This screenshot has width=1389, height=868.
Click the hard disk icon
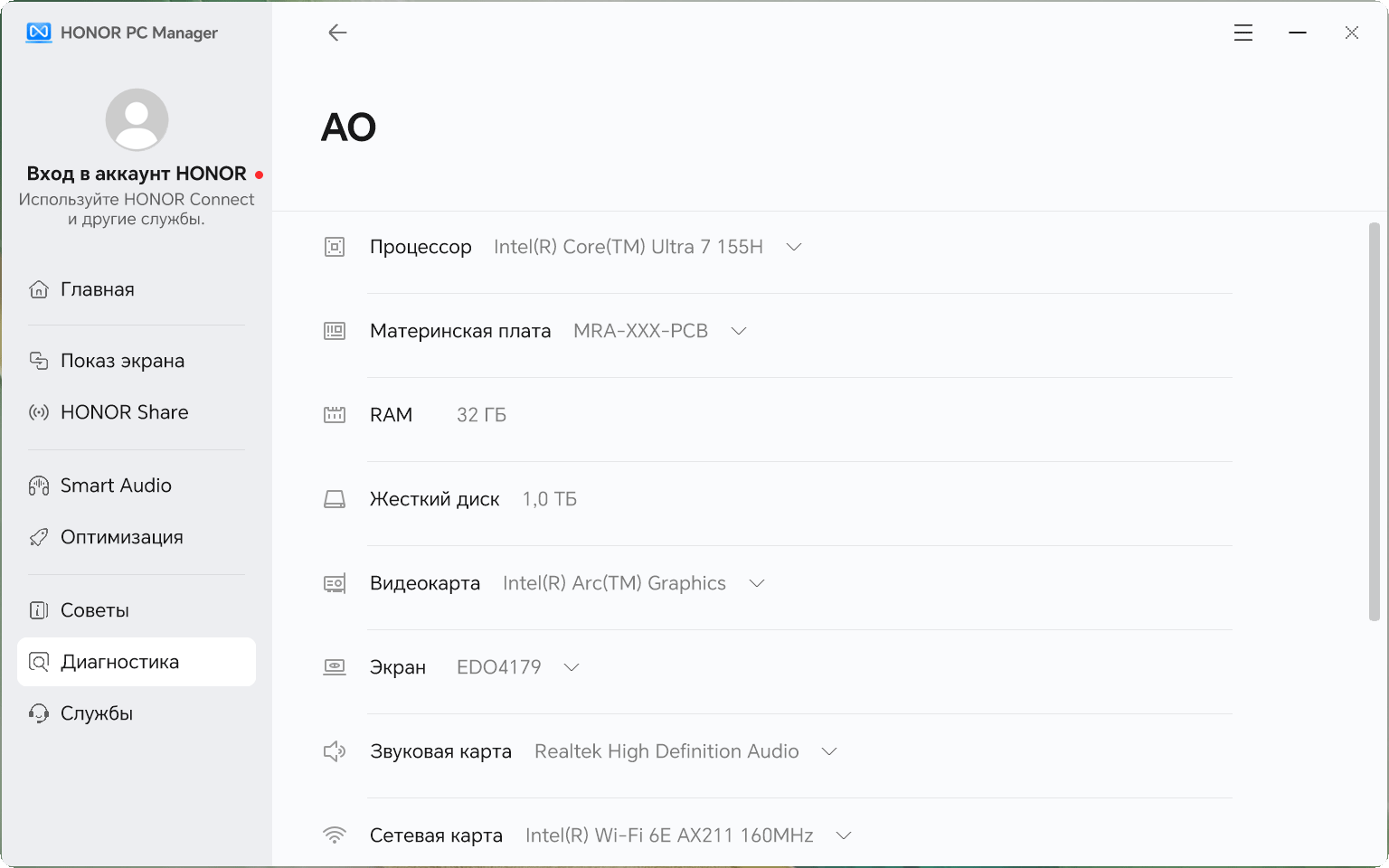pos(335,499)
